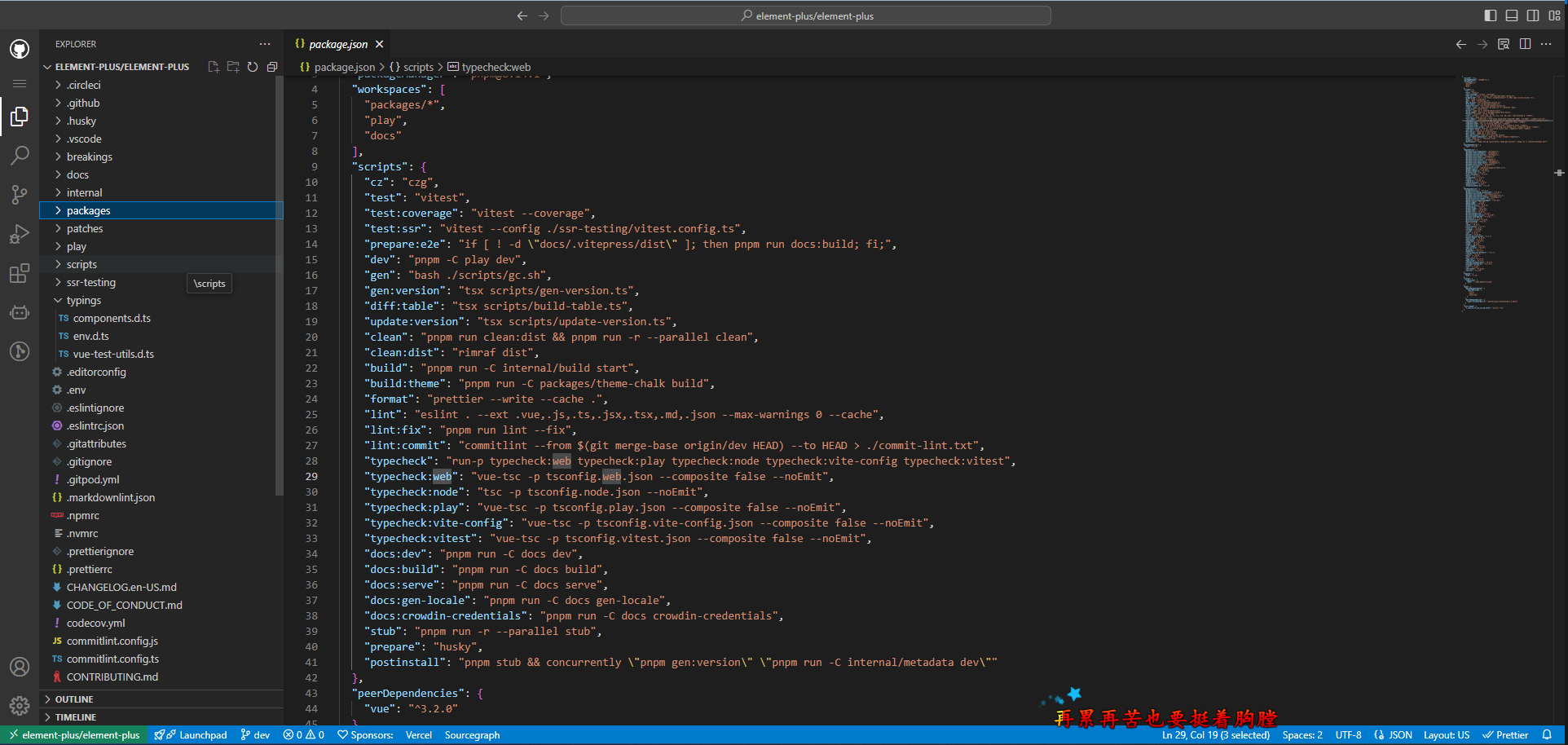
Task: Expand the .circleci folder
Action: 161,85
